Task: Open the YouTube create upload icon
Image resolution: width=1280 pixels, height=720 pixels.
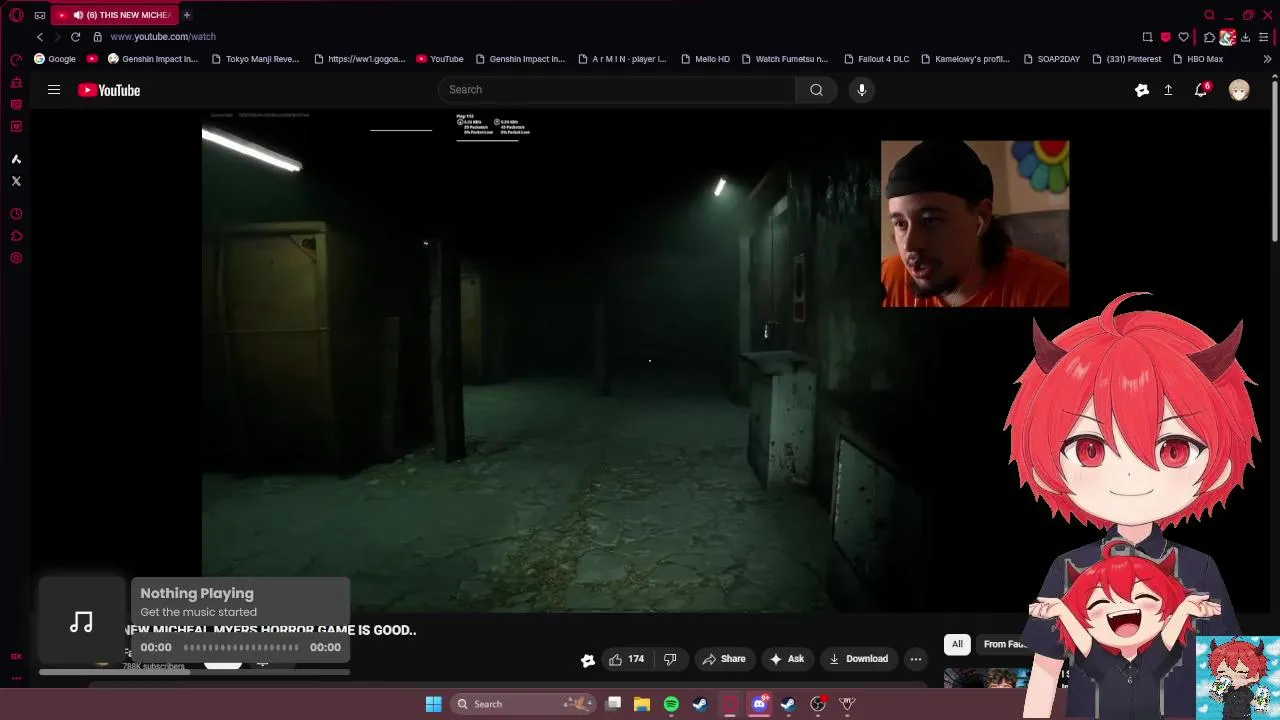Action: pyautogui.click(x=1168, y=90)
